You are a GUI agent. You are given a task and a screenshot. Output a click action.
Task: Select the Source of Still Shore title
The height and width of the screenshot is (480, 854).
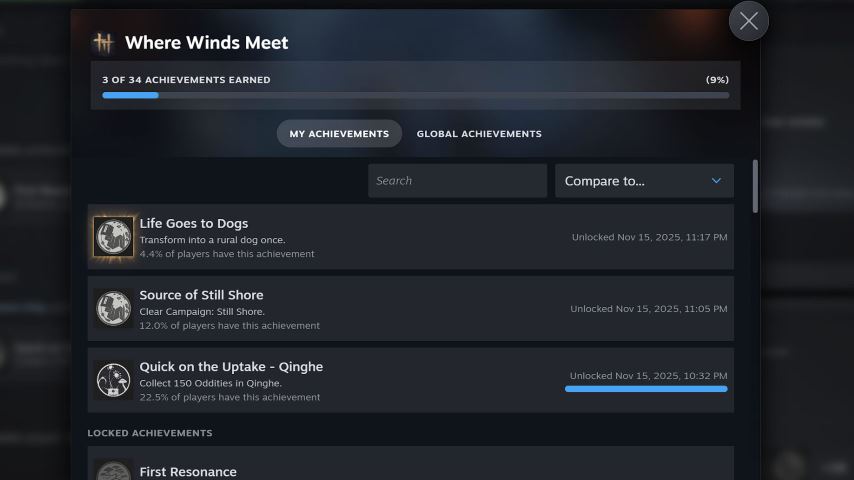pyautogui.click(x=201, y=295)
